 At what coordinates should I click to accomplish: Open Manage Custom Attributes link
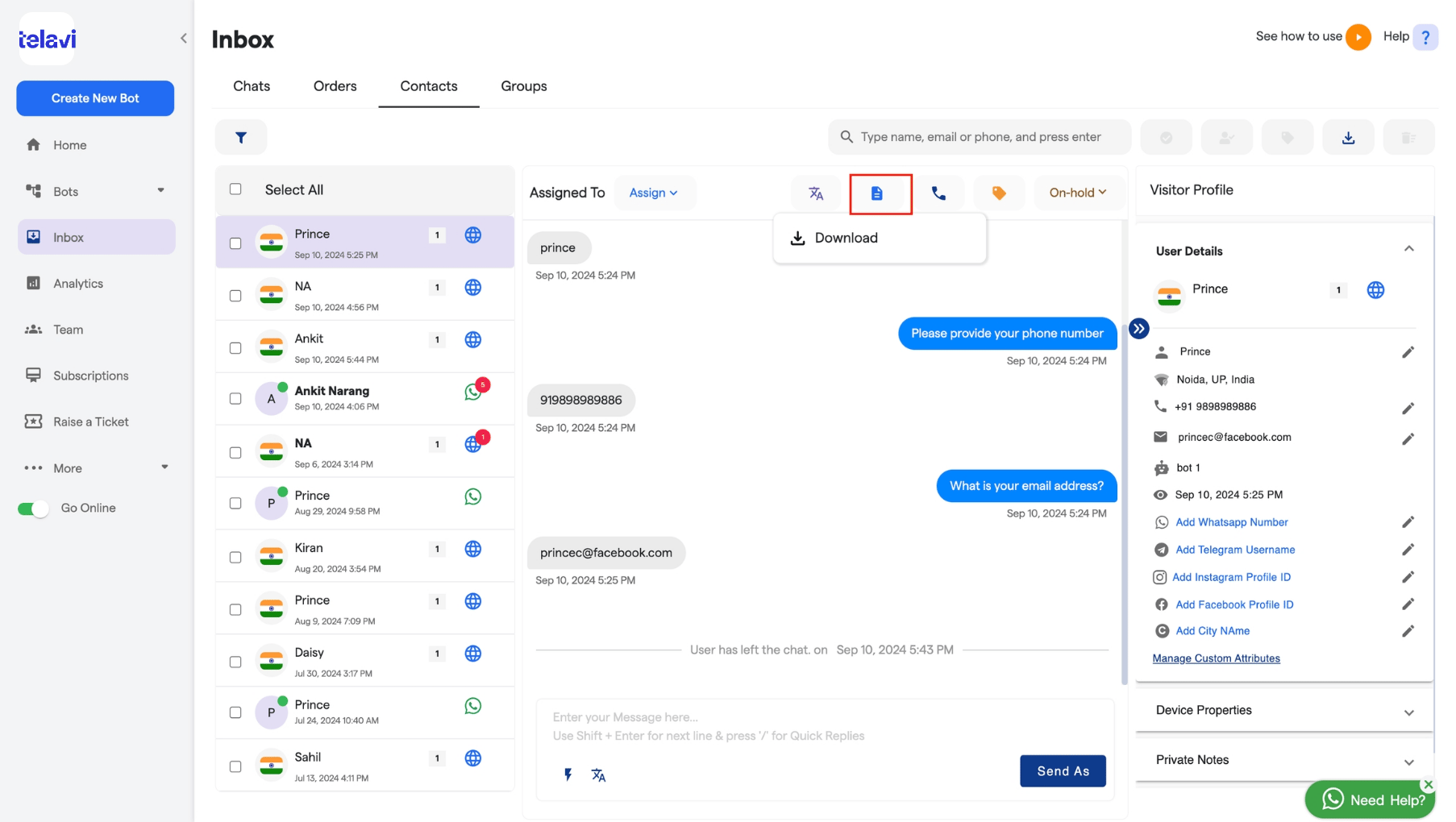(1216, 658)
